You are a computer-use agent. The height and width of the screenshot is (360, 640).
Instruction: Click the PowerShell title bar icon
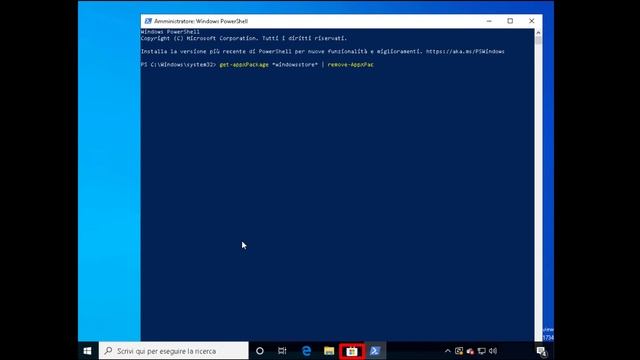coord(148,21)
